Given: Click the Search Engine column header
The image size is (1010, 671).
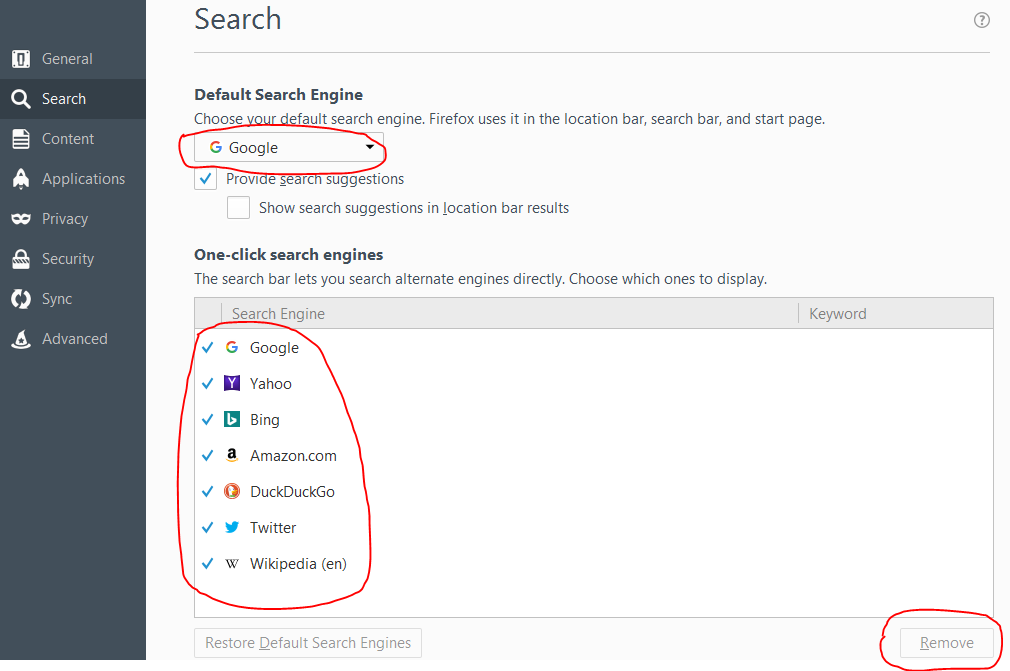Looking at the screenshot, I should (x=510, y=314).
